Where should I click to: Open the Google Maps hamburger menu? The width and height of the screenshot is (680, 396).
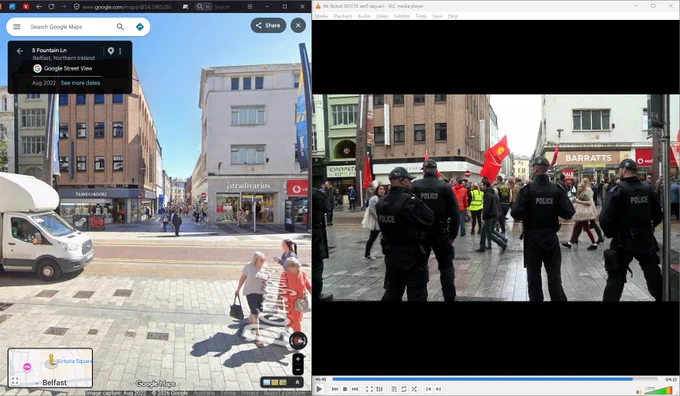[x=17, y=27]
